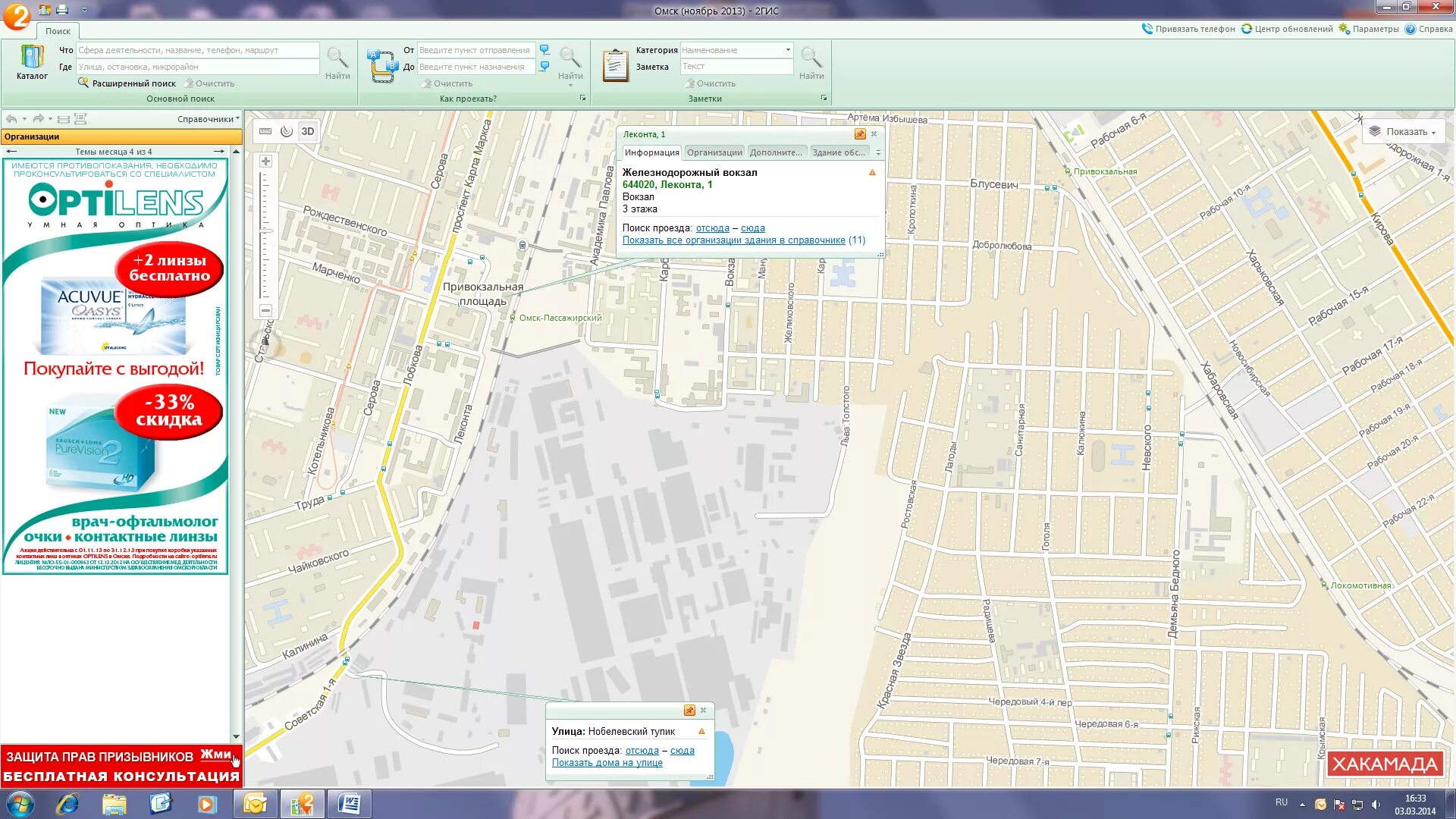The height and width of the screenshot is (819, 1456).
Task: Show next theme of the month
Action: click(219, 152)
